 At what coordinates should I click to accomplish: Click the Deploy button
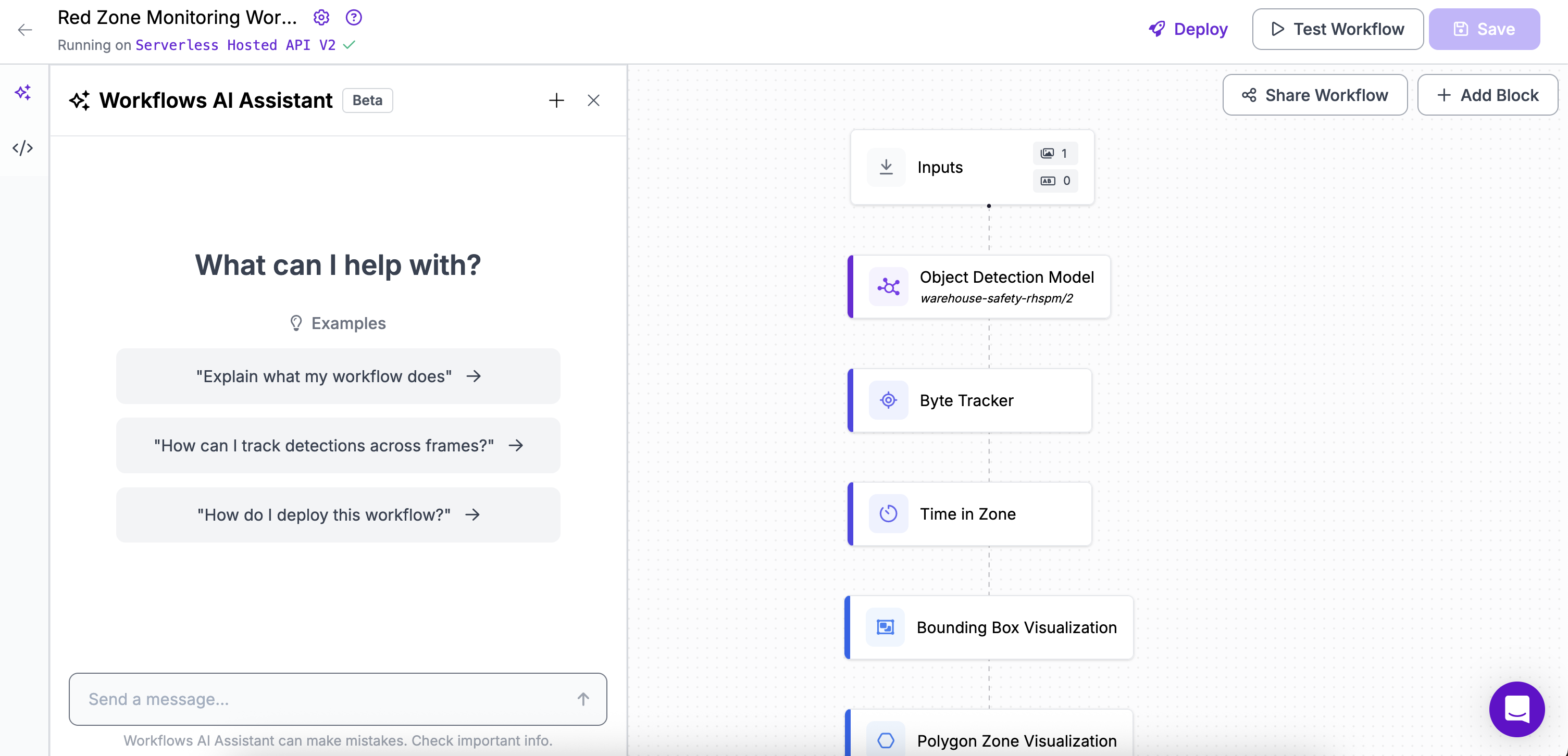pyautogui.click(x=1188, y=29)
